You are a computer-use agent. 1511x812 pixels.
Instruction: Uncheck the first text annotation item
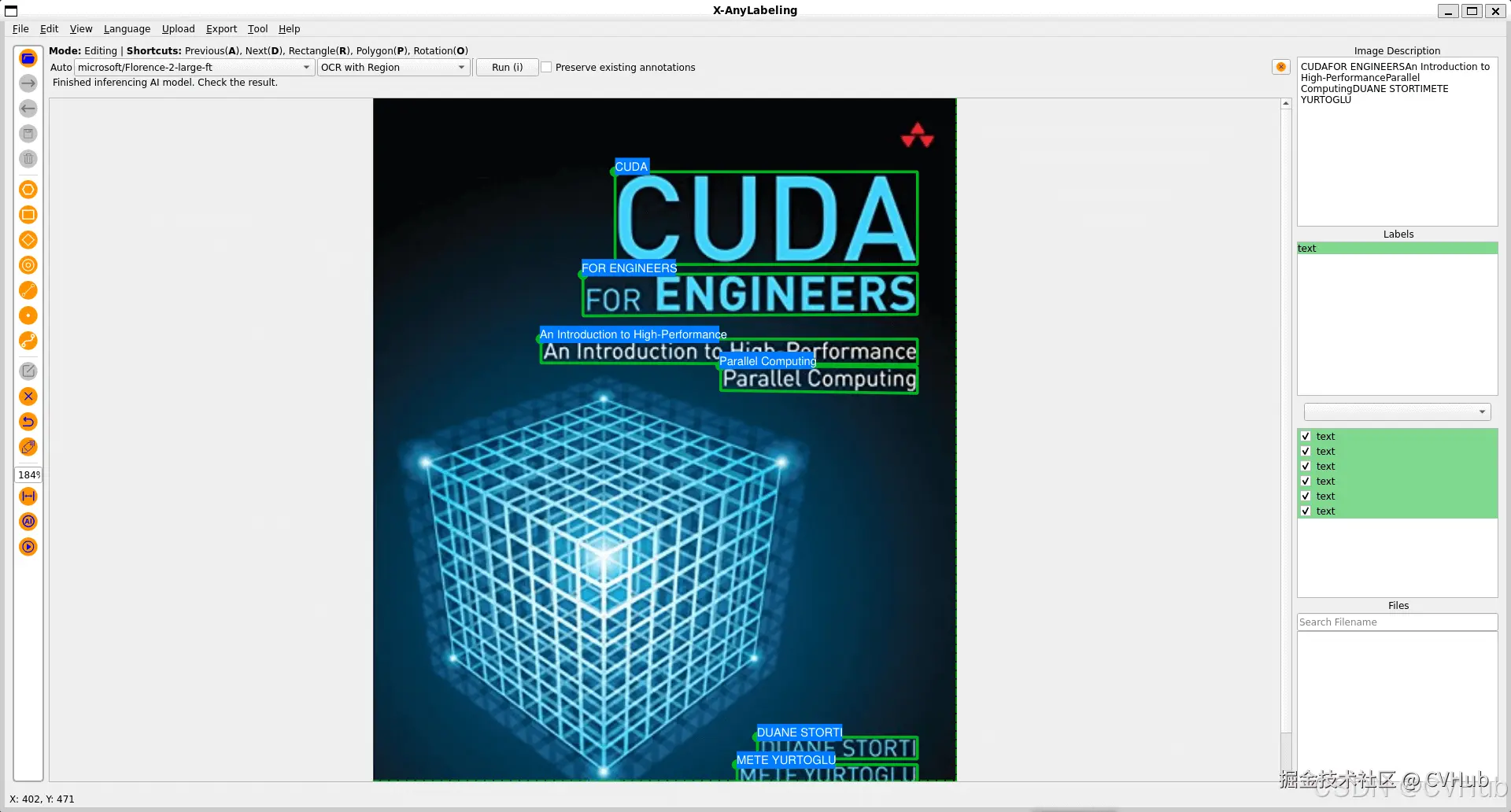(1306, 437)
